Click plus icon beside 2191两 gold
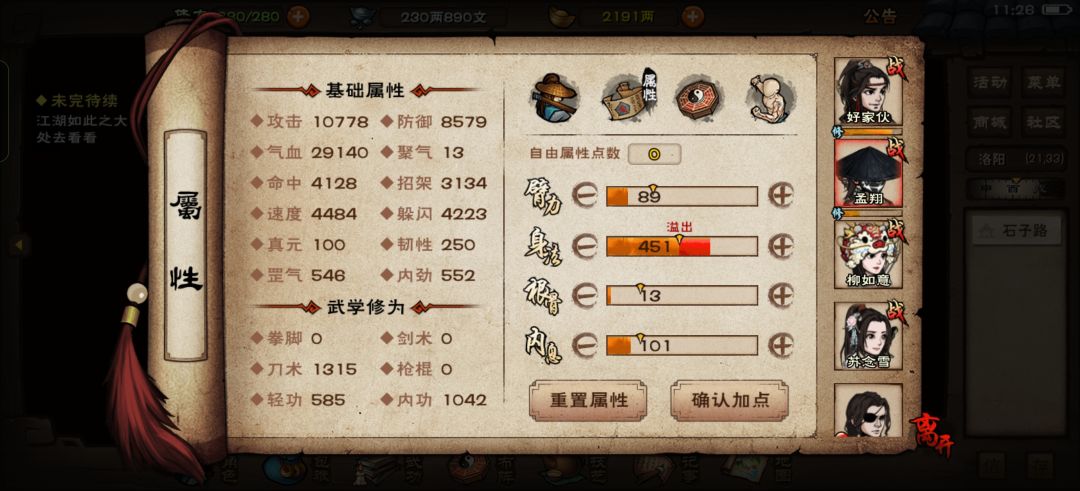 693,17
